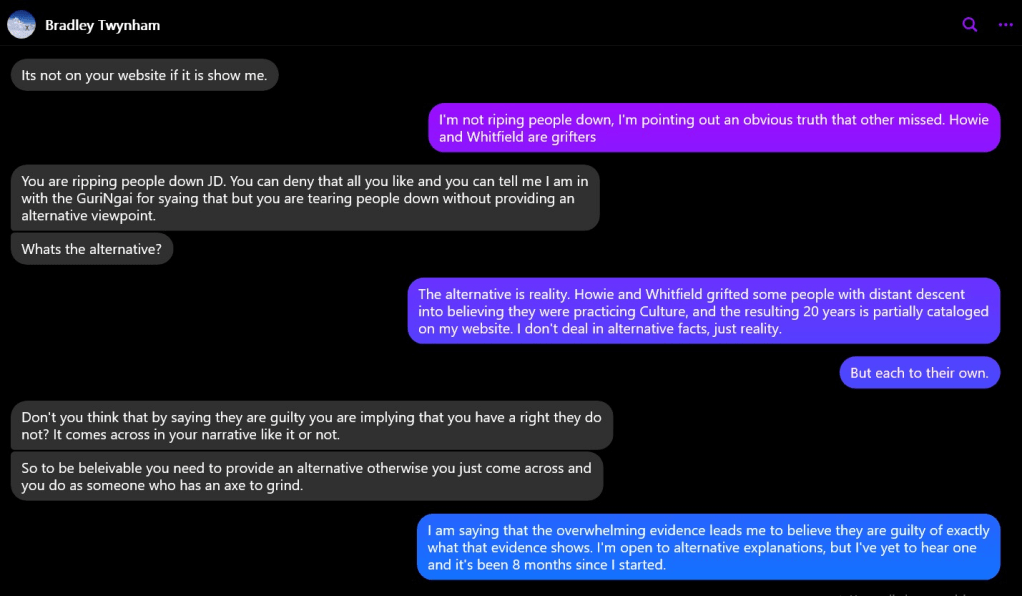Viewport: 1022px width, 596px height.
Task: Select the 'Its not on your website' message
Action: (x=144, y=75)
